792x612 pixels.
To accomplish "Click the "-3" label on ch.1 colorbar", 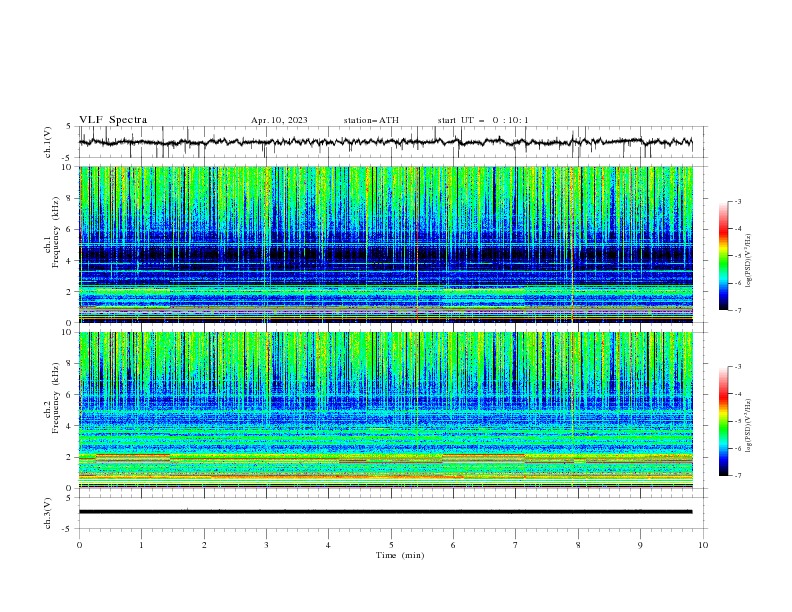I will pyautogui.click(x=738, y=201).
